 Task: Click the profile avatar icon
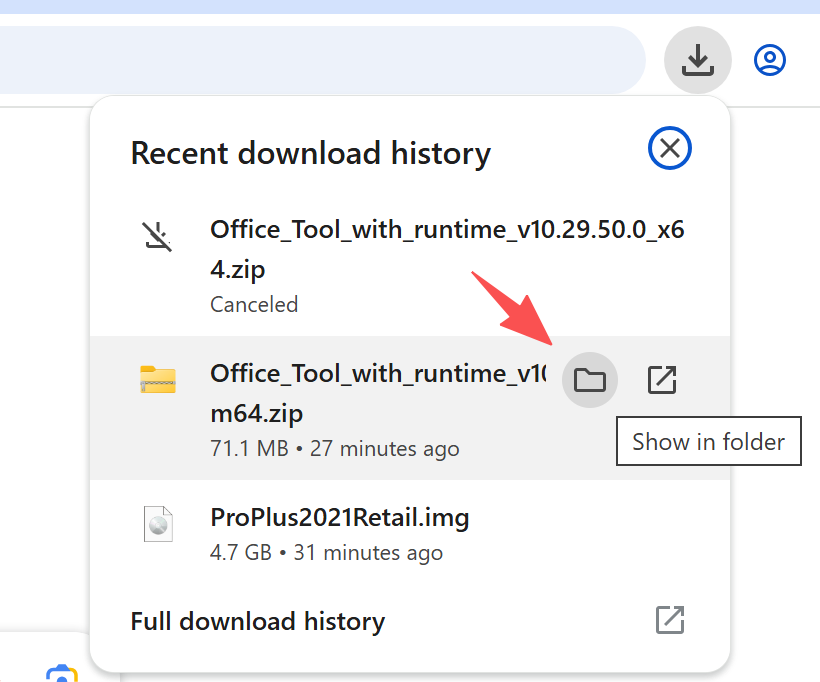coord(769,60)
